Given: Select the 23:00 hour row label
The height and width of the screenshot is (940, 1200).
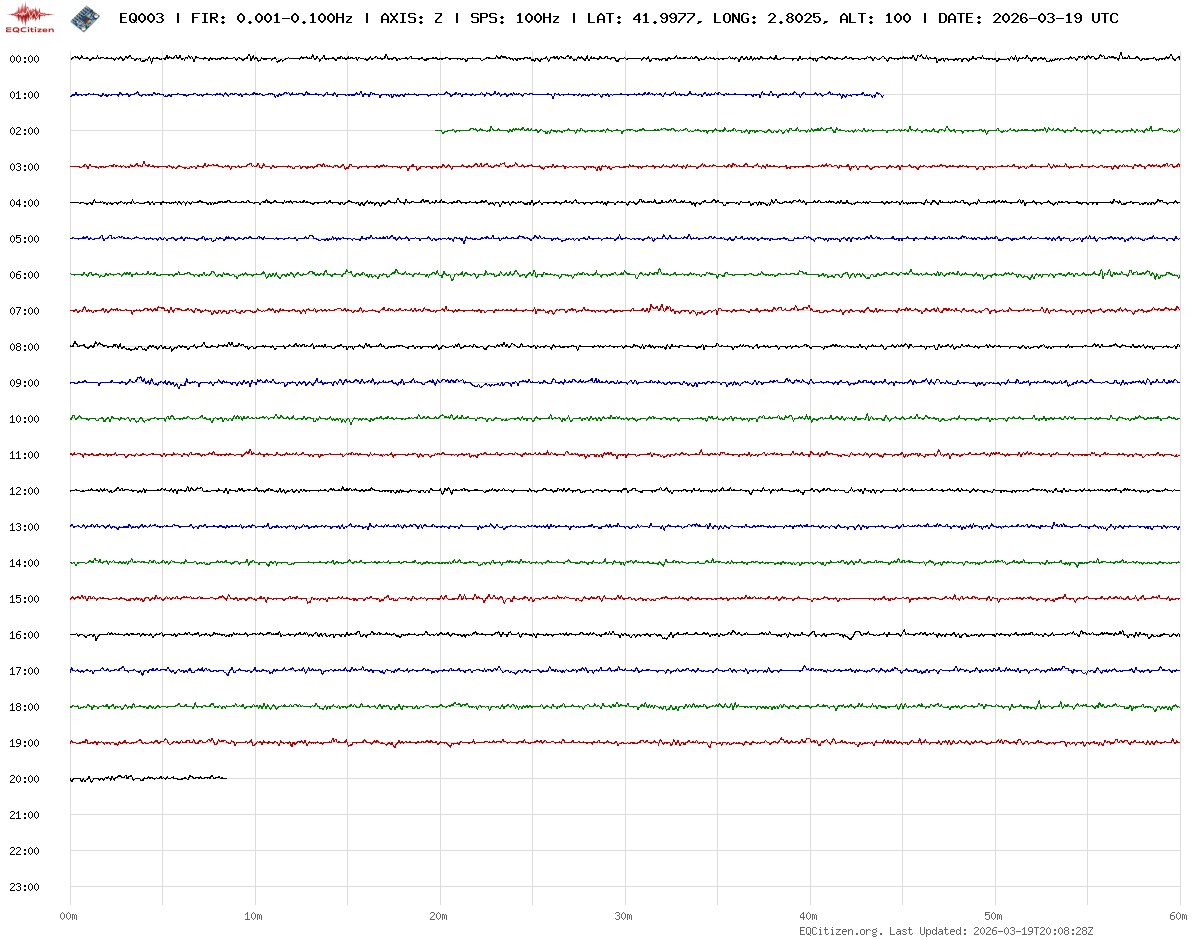Looking at the screenshot, I should click(24, 887).
